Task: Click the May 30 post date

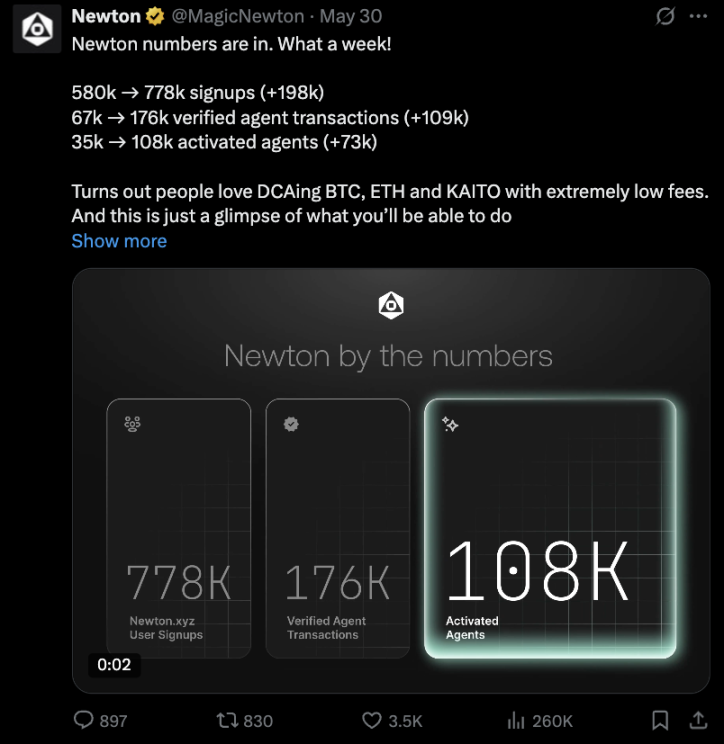Action: 350,17
